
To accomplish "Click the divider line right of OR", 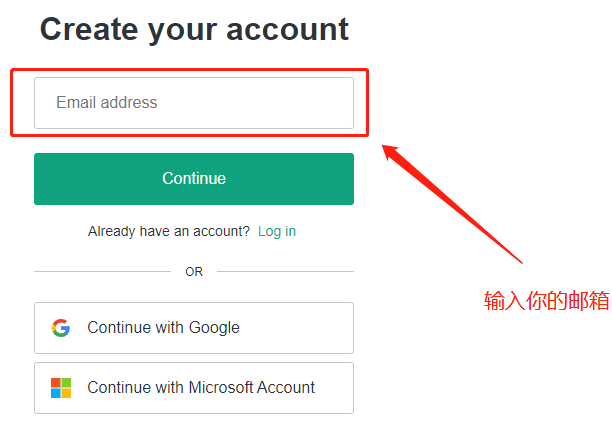I will 285,271.
